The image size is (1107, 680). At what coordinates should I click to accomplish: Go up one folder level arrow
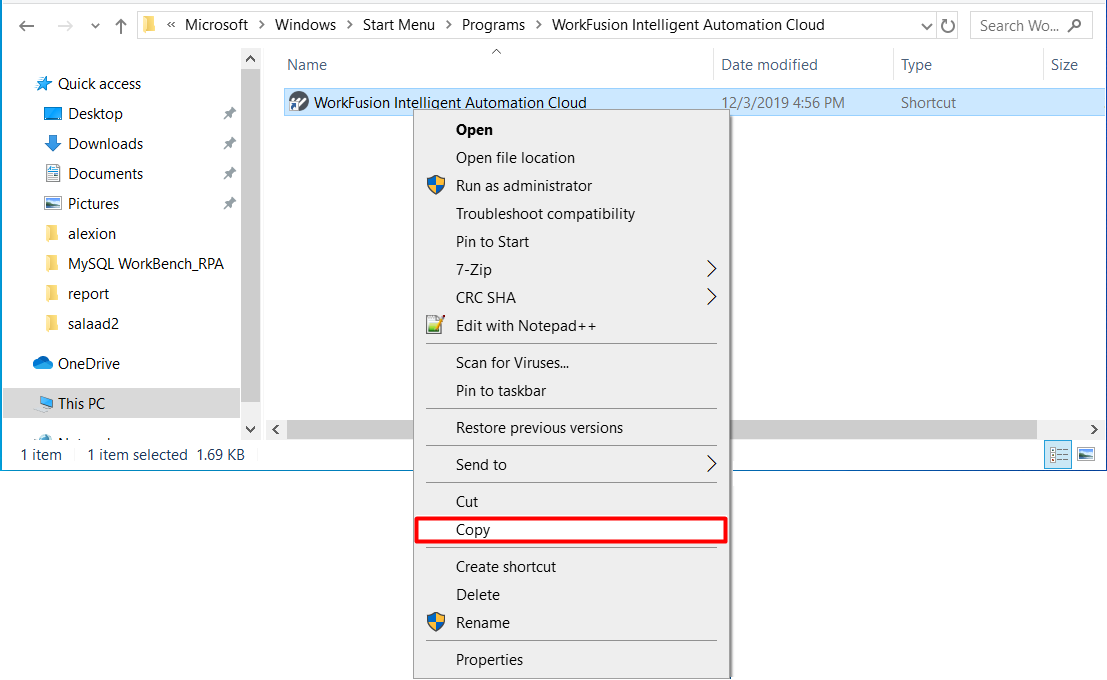pos(121,26)
